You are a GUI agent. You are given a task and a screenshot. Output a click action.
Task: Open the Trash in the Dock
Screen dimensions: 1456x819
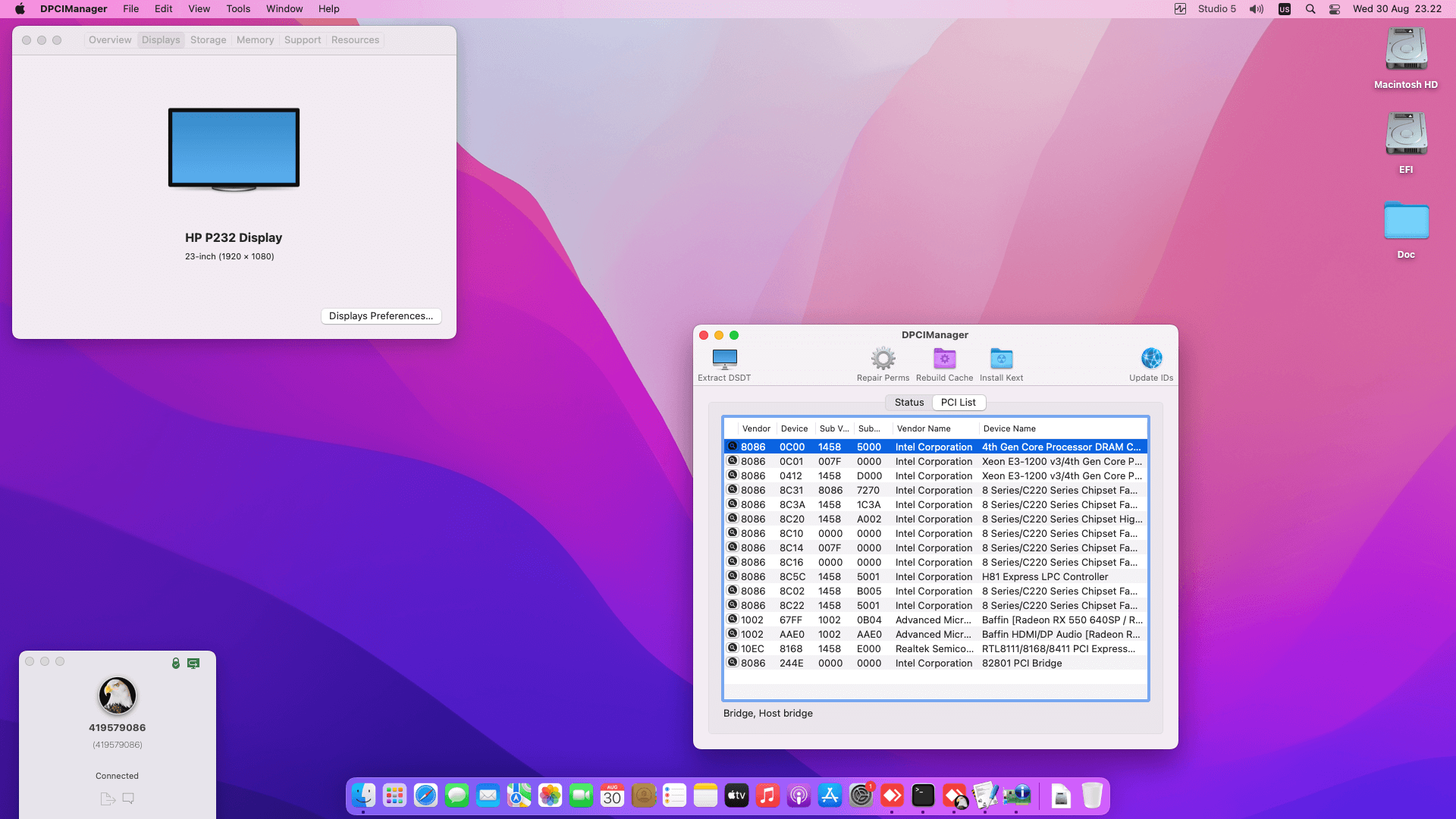pos(1092,795)
